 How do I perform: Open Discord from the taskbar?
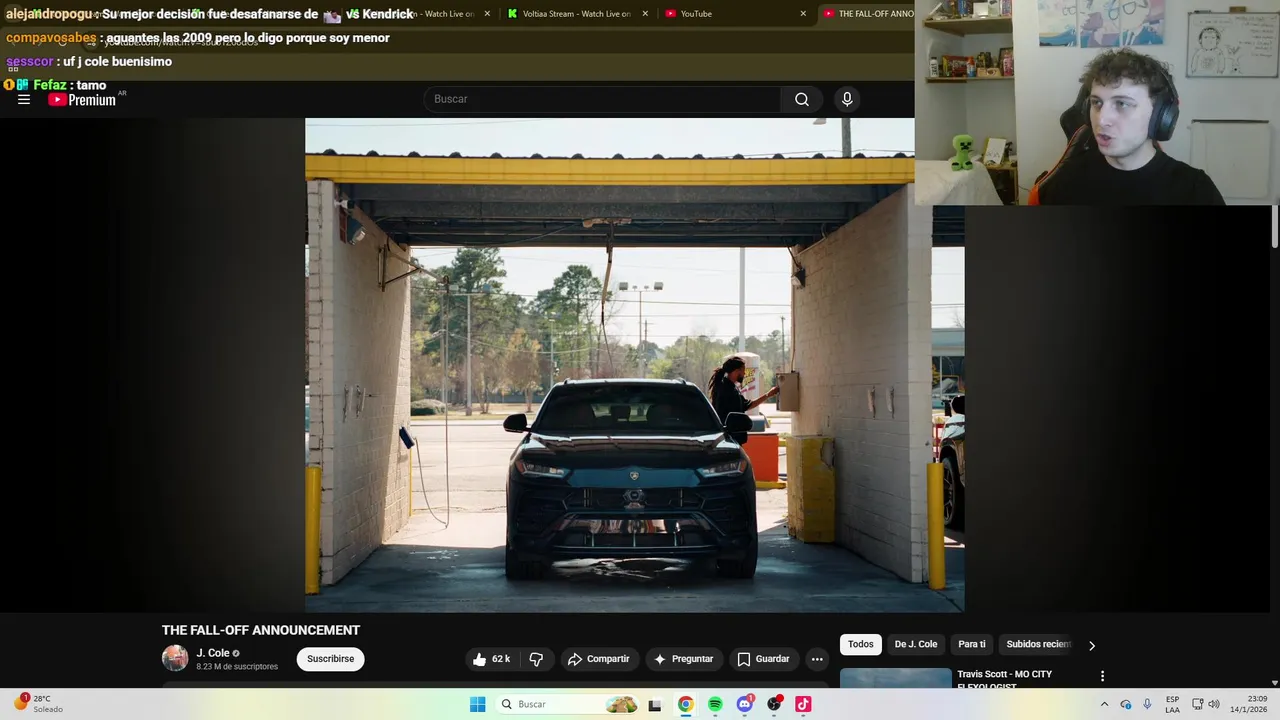[744, 704]
